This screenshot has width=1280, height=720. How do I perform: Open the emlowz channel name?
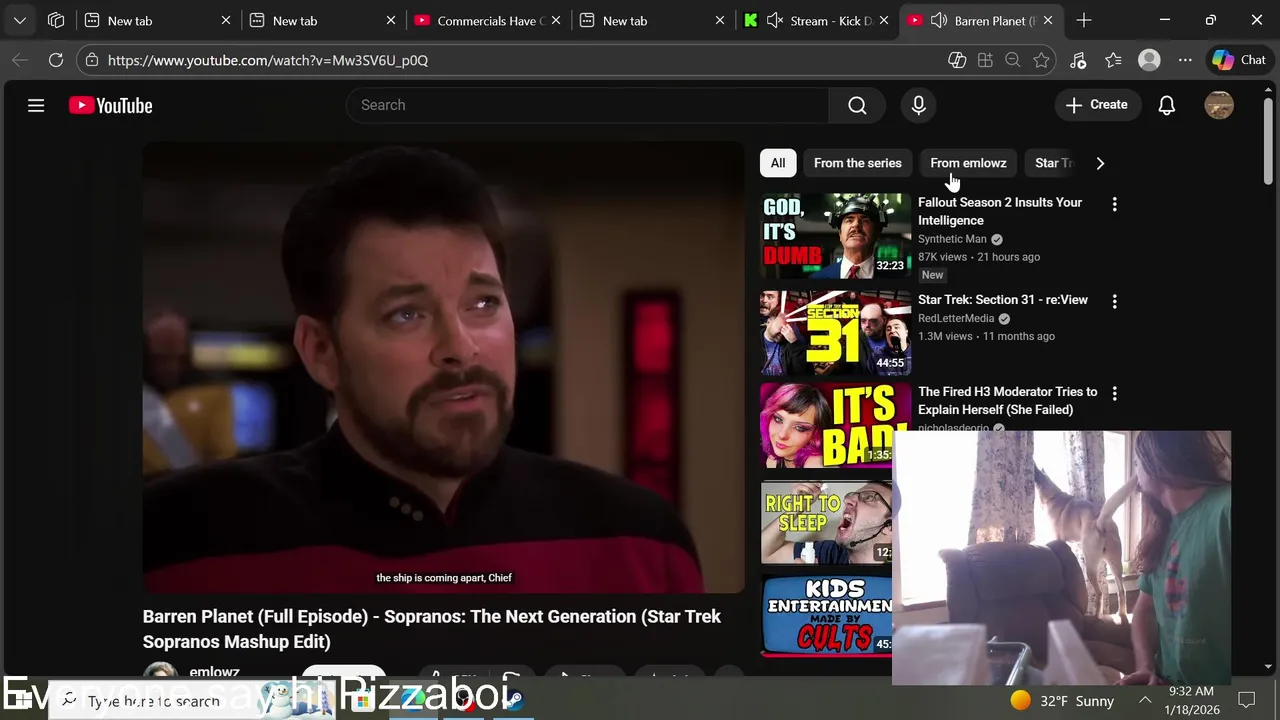coord(214,672)
